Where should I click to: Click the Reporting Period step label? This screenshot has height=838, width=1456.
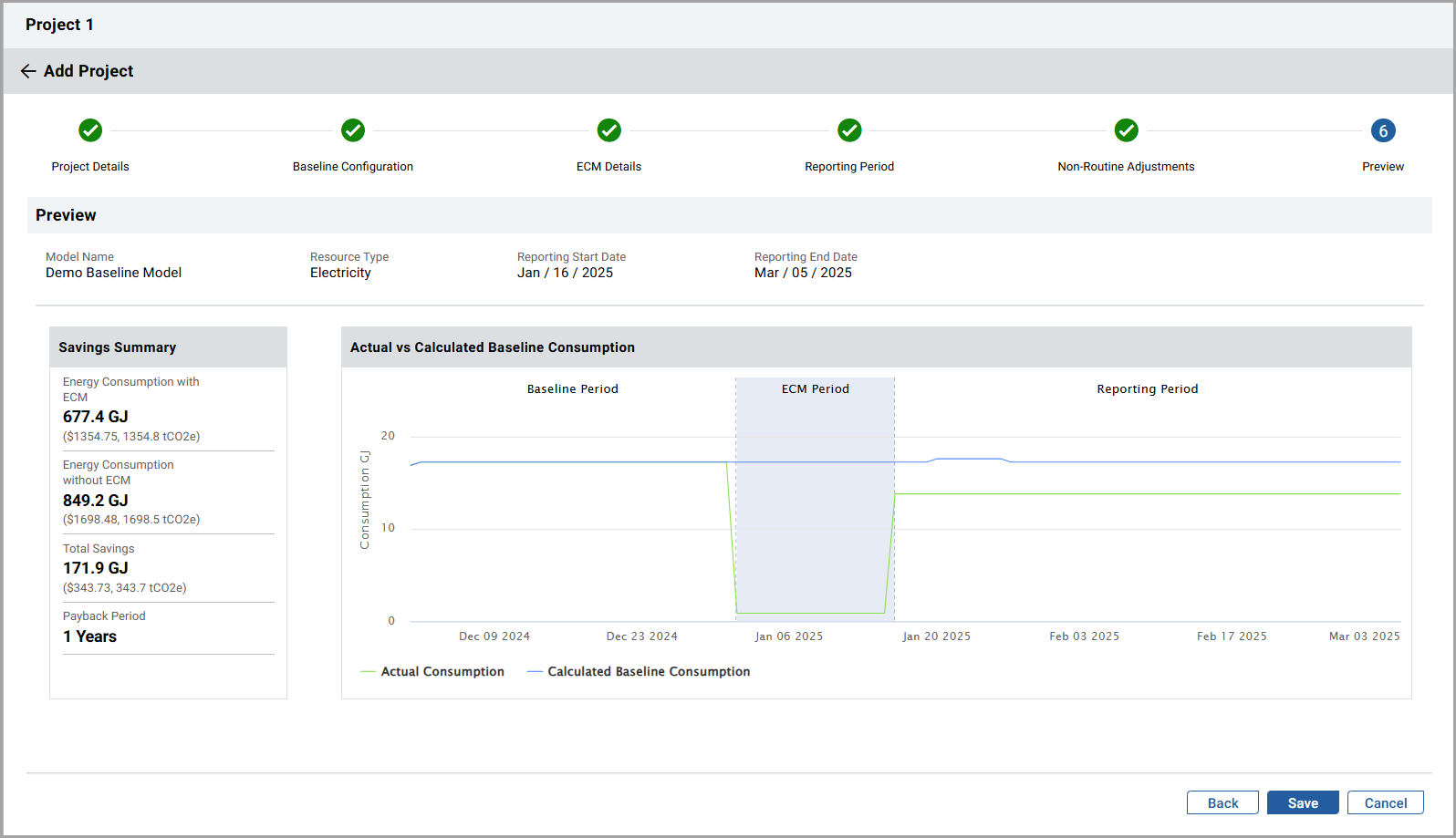point(849,167)
